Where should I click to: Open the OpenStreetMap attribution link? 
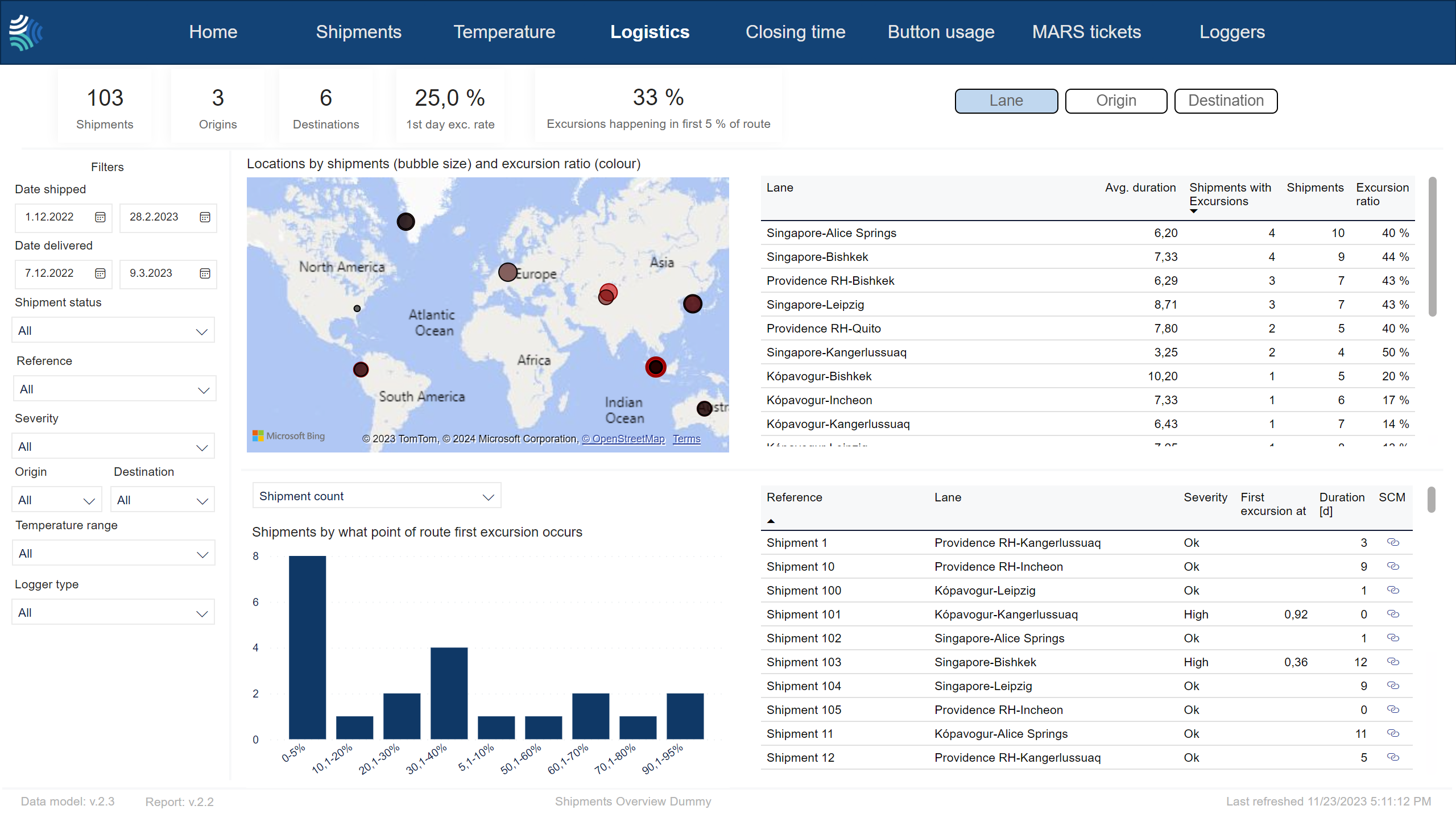(623, 439)
